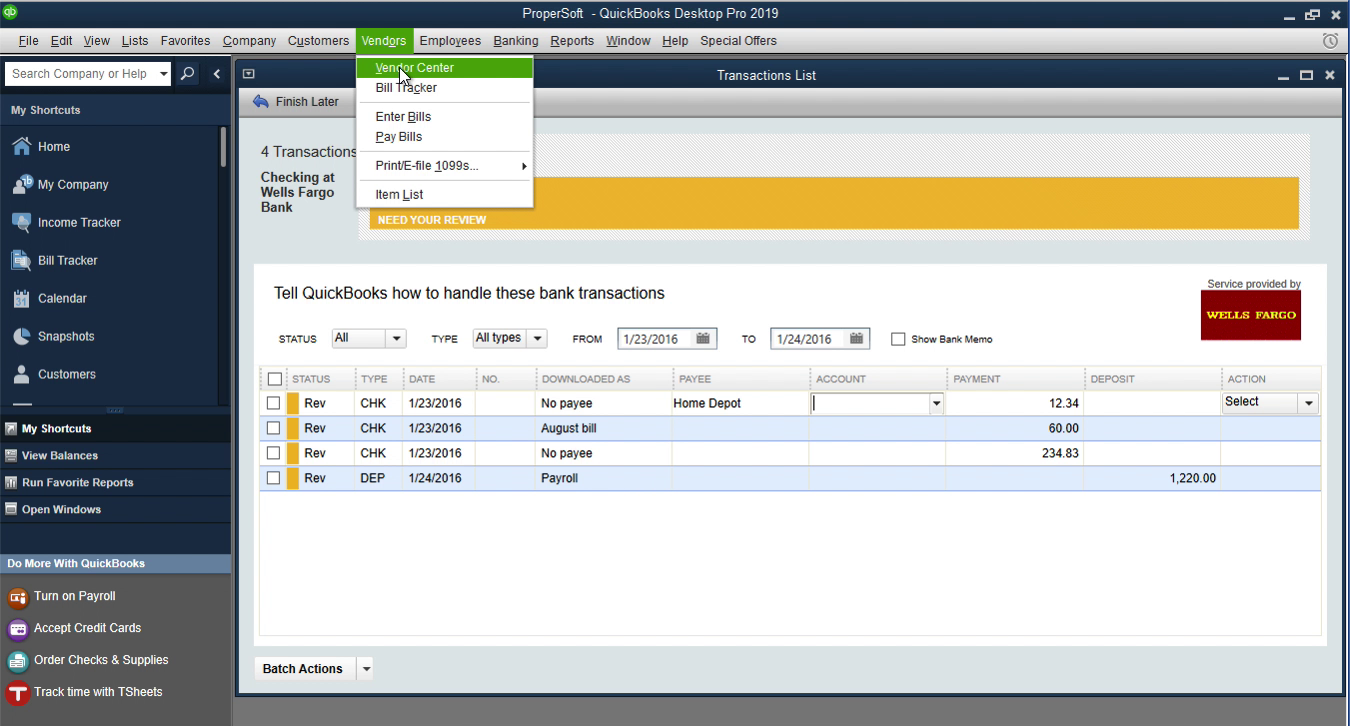The width and height of the screenshot is (1350, 726).
Task: Click the Batch Actions button
Action: (x=303, y=669)
